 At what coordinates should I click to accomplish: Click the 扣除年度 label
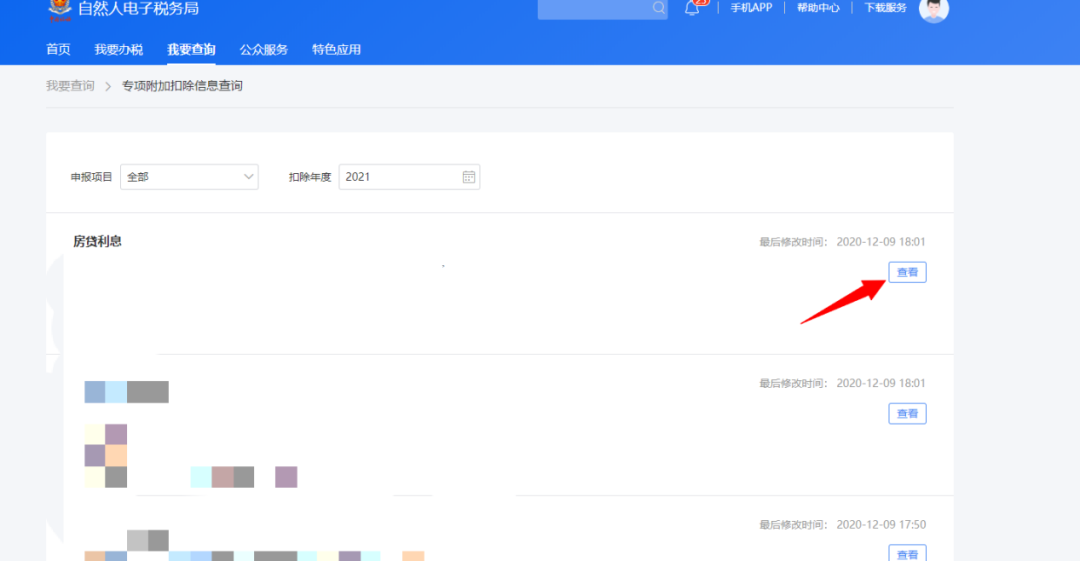pos(309,177)
